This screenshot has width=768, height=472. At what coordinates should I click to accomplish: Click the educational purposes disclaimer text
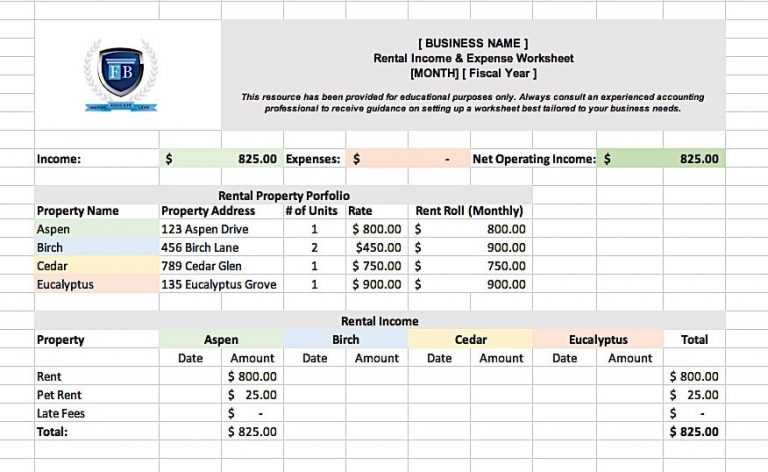pyautogui.click(x=473, y=103)
